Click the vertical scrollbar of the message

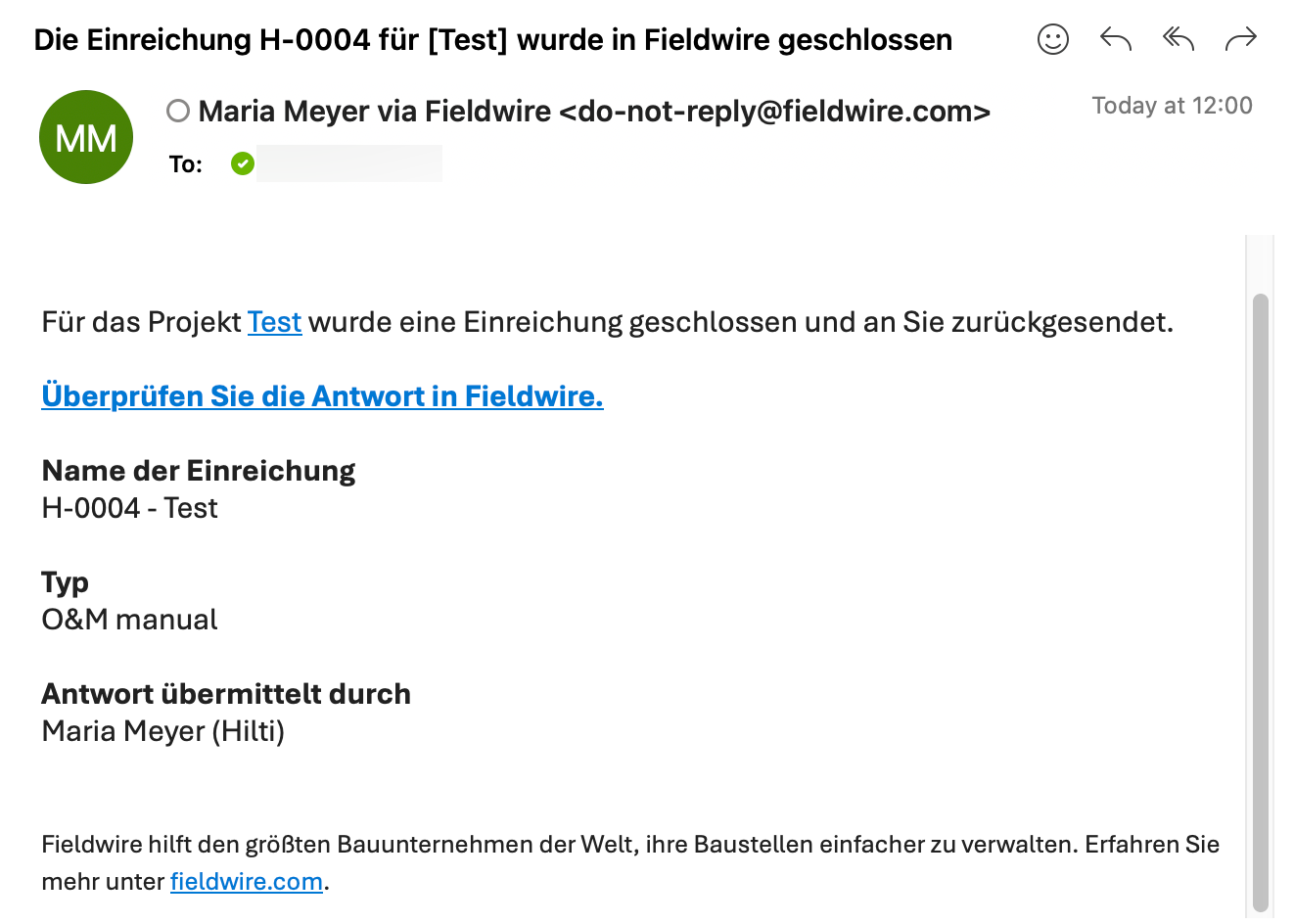point(1261,601)
